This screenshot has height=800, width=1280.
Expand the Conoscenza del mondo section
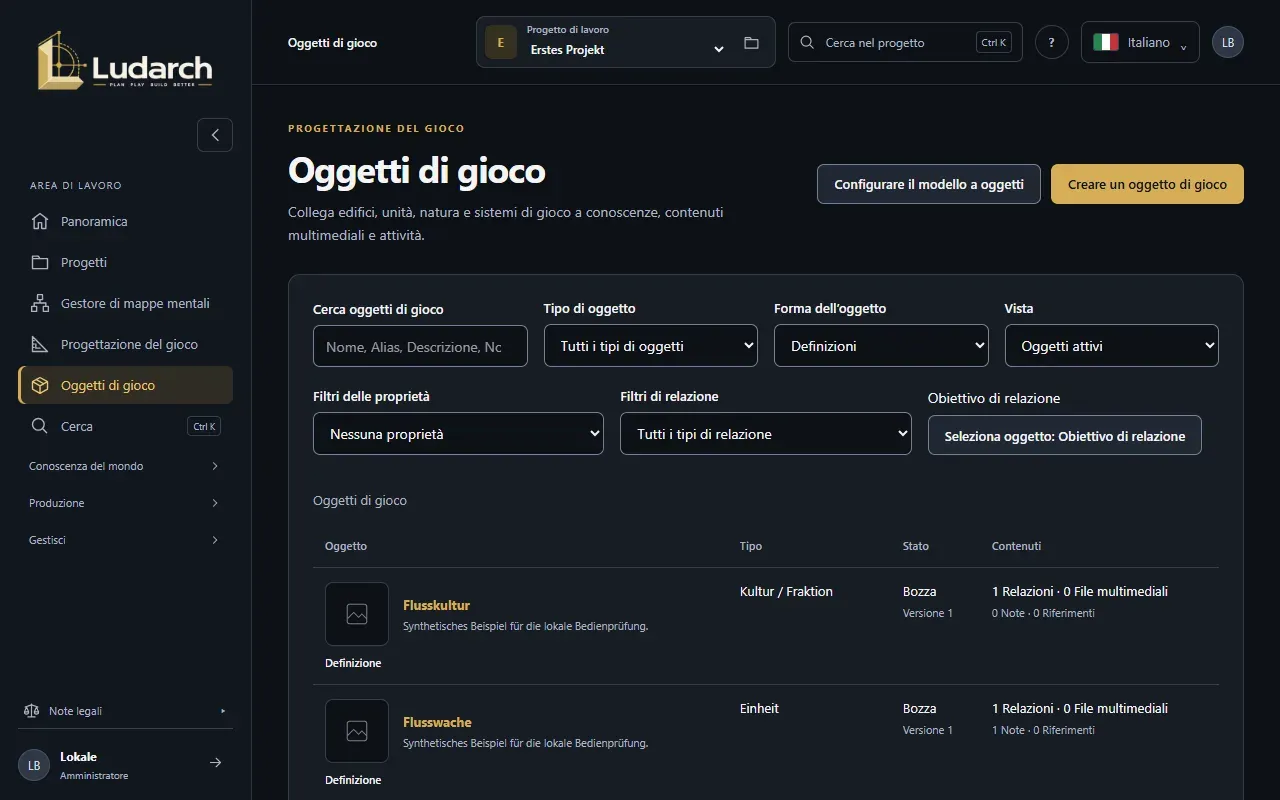pos(125,466)
